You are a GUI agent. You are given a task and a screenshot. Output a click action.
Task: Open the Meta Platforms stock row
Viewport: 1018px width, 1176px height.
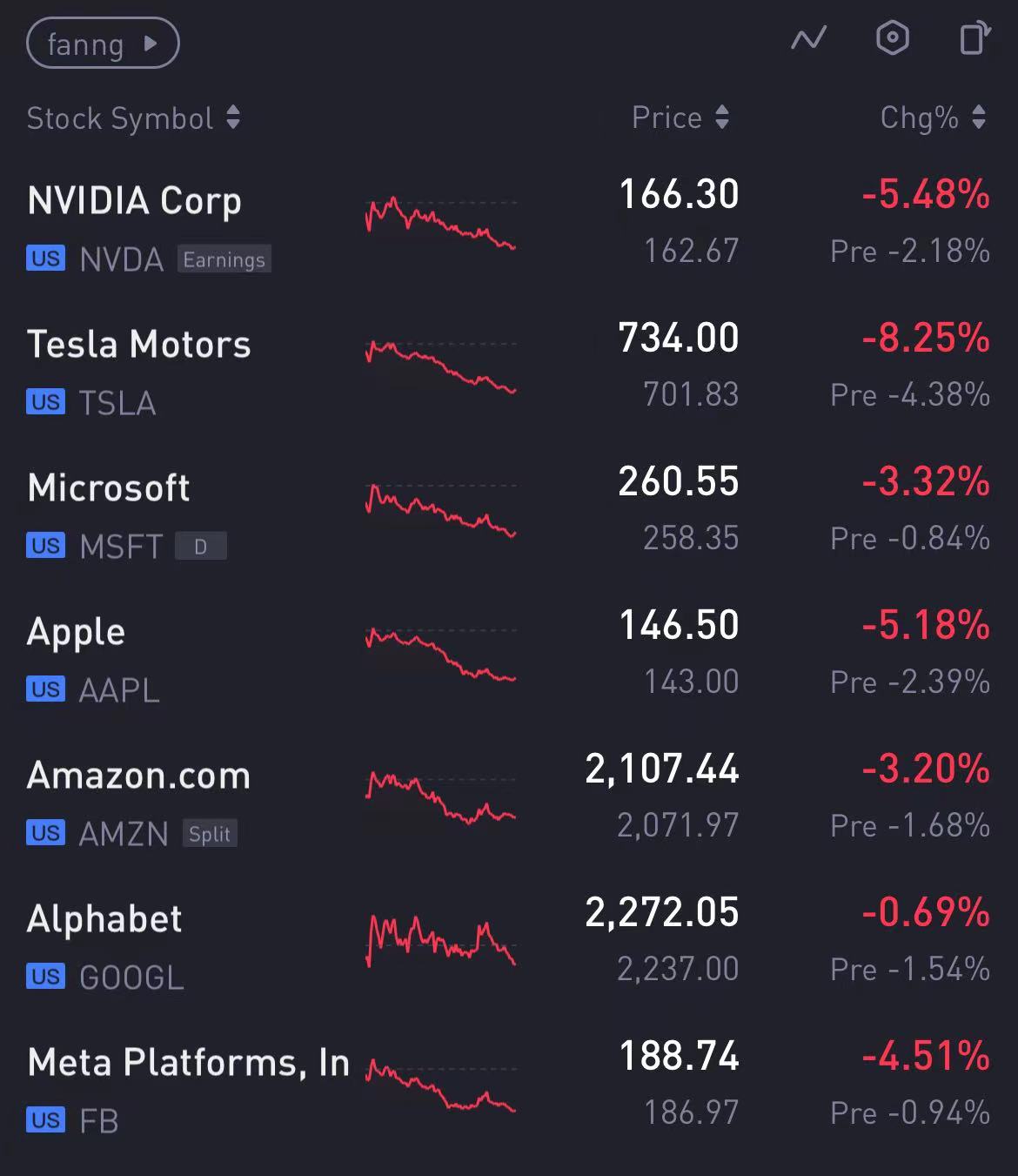pos(188,1063)
